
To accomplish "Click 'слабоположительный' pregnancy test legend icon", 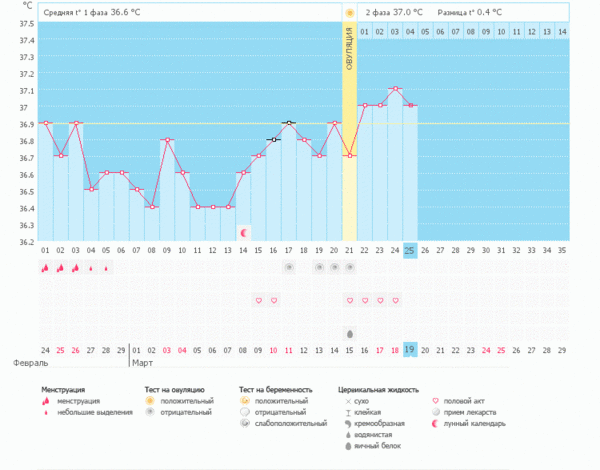I will (246, 424).
